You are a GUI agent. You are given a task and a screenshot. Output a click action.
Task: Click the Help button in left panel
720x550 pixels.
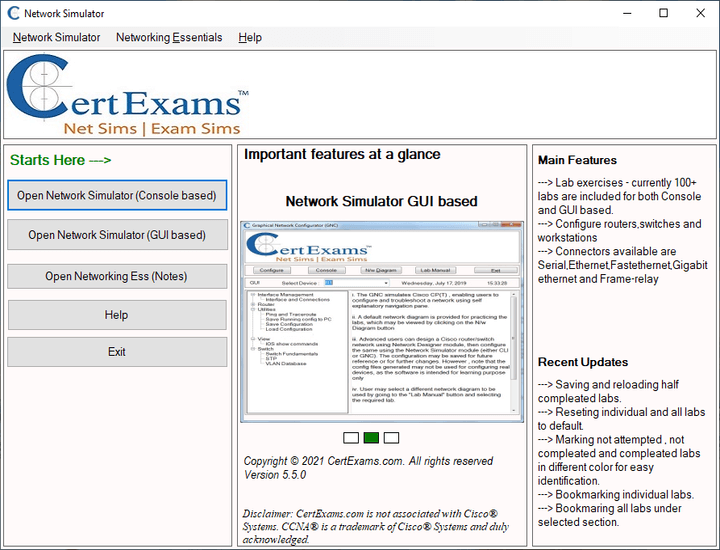[117, 315]
